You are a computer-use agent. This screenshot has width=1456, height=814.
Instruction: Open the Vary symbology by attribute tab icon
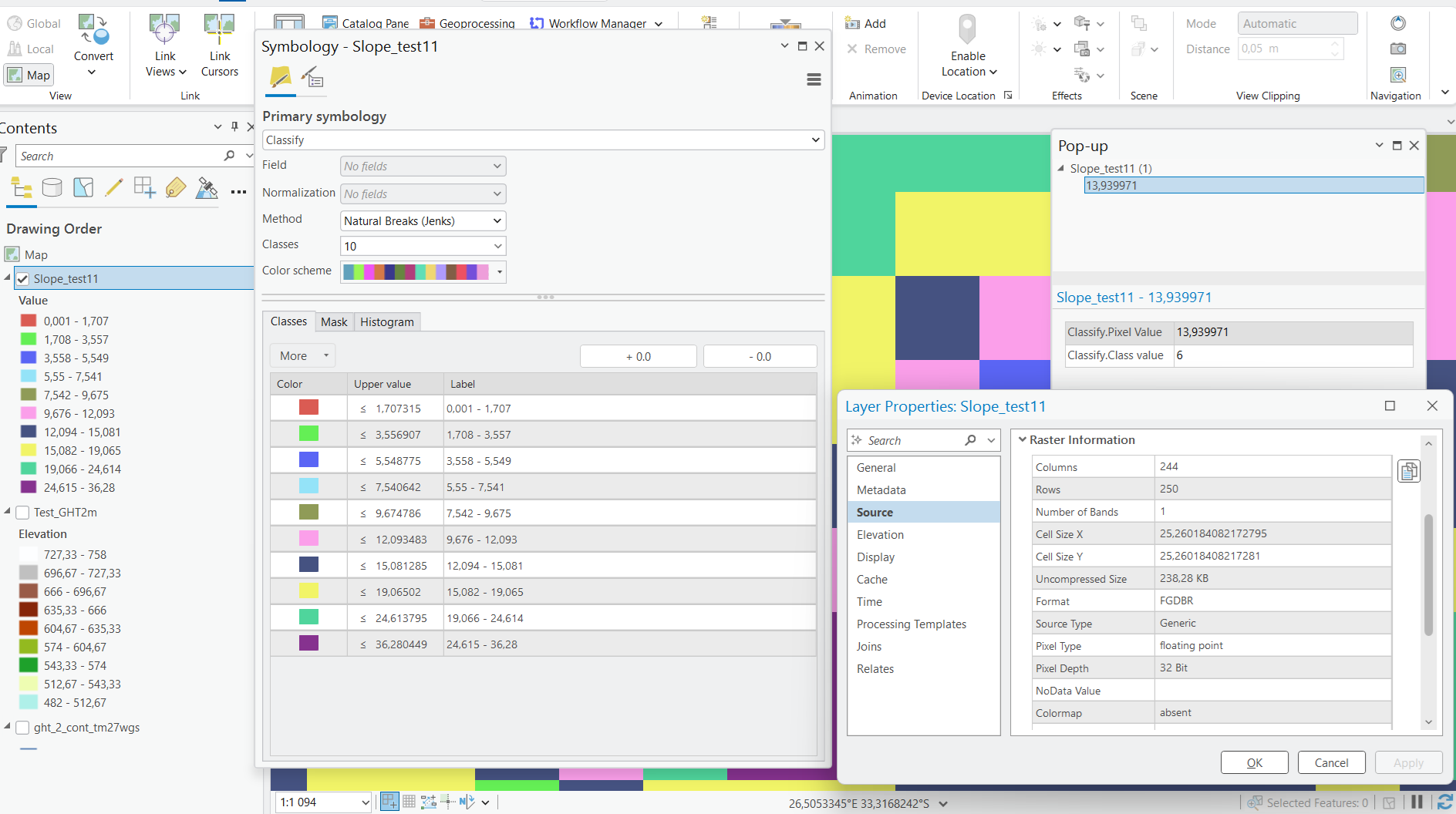312,79
